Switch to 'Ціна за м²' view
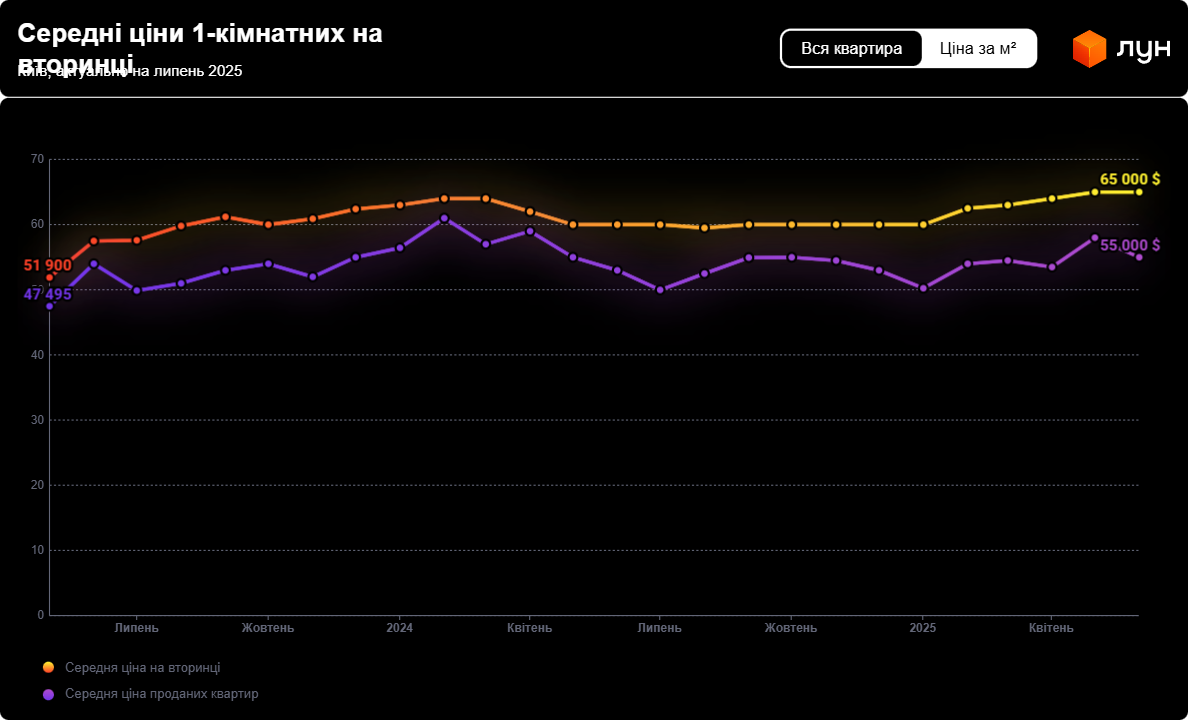Screen dimensions: 1188x720 coord(978,48)
